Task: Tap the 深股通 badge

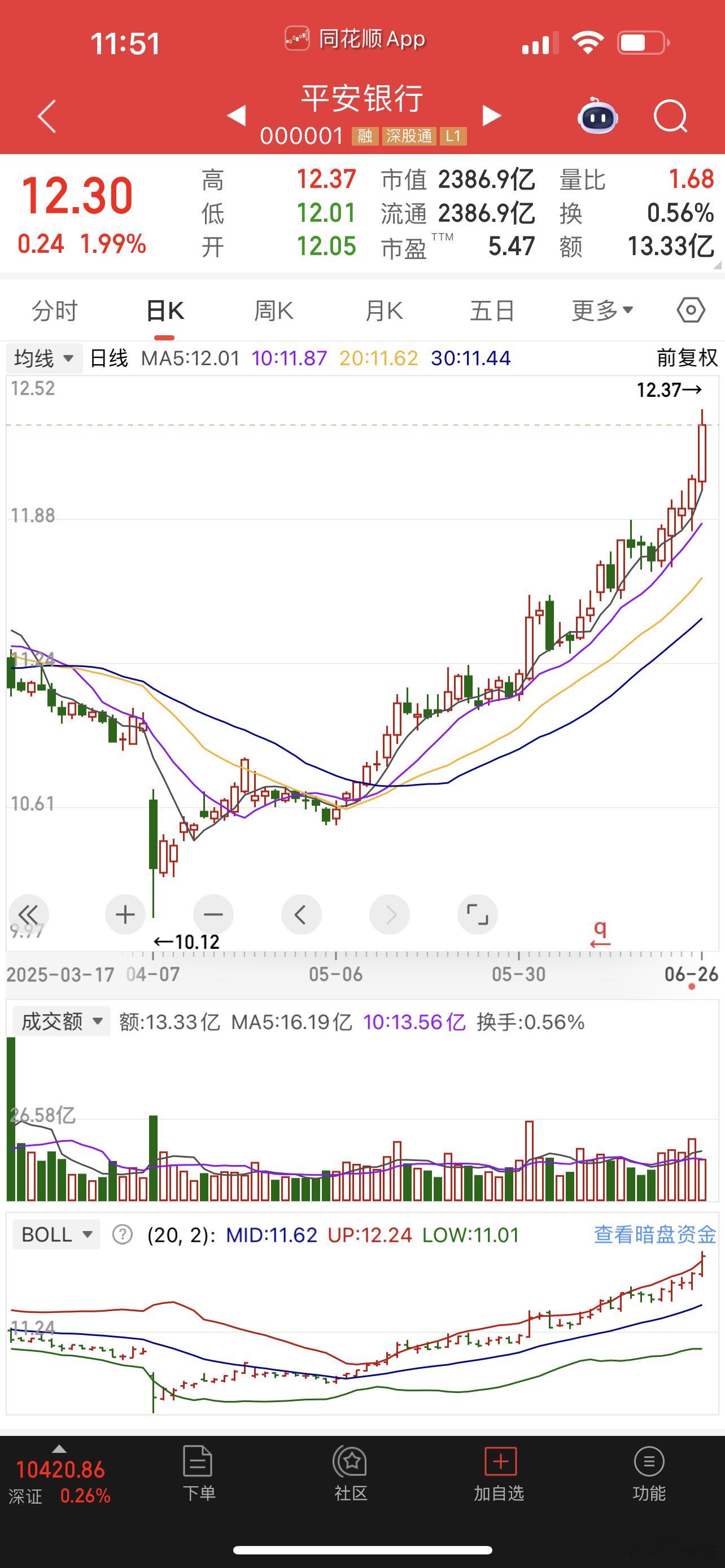Action: click(409, 135)
